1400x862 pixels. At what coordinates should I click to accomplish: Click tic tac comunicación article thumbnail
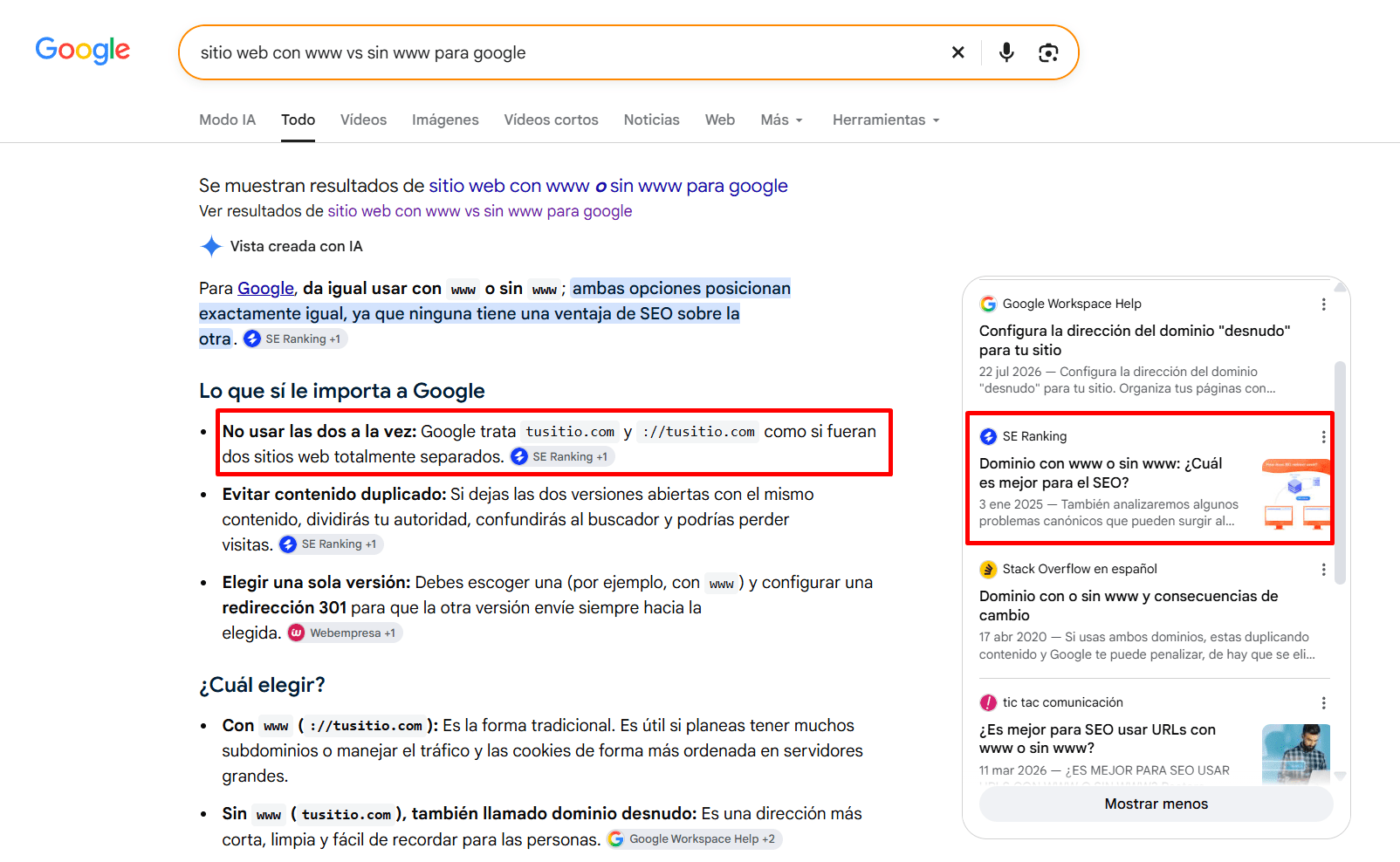1296,755
